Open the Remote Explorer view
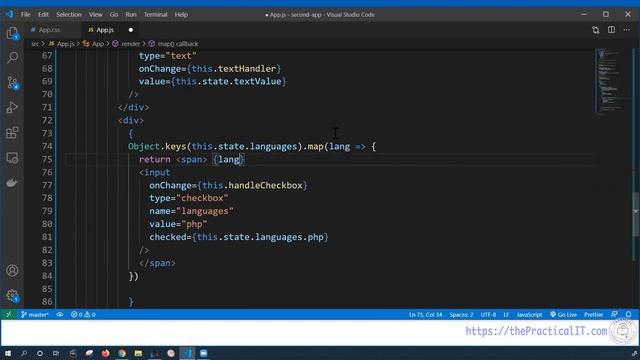The image size is (640, 360). coord(12,158)
